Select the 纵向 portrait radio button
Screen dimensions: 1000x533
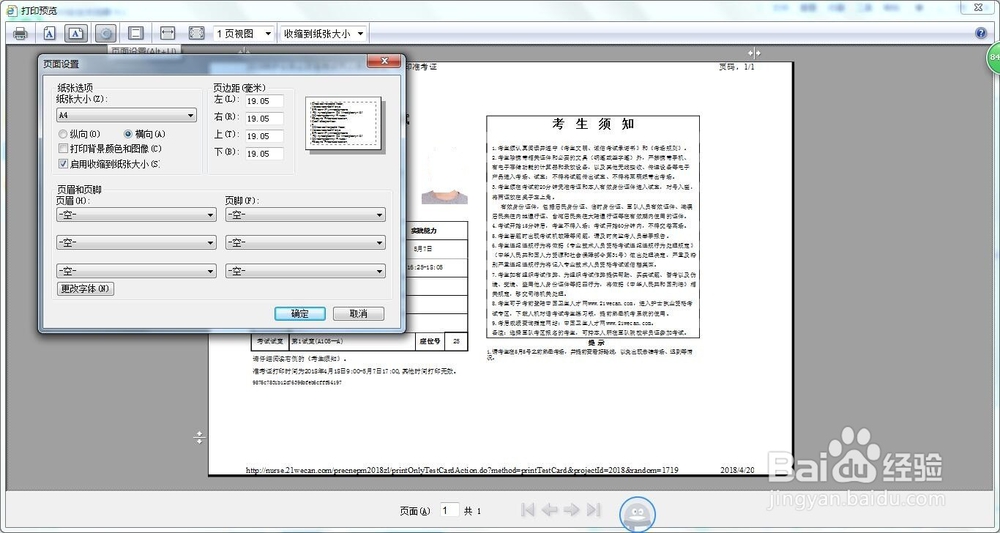tap(62, 134)
